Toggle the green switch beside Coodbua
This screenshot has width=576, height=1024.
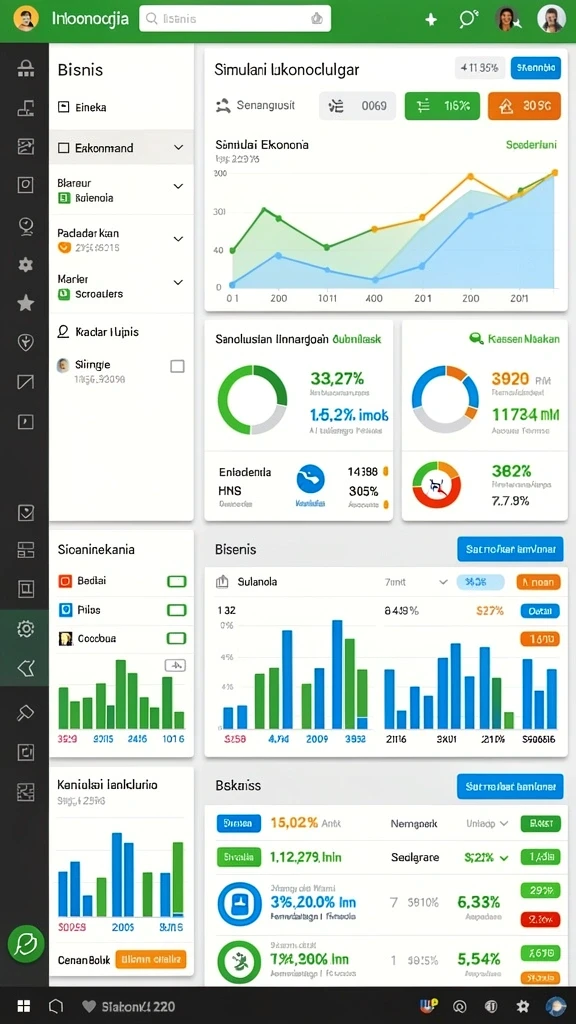coord(177,638)
